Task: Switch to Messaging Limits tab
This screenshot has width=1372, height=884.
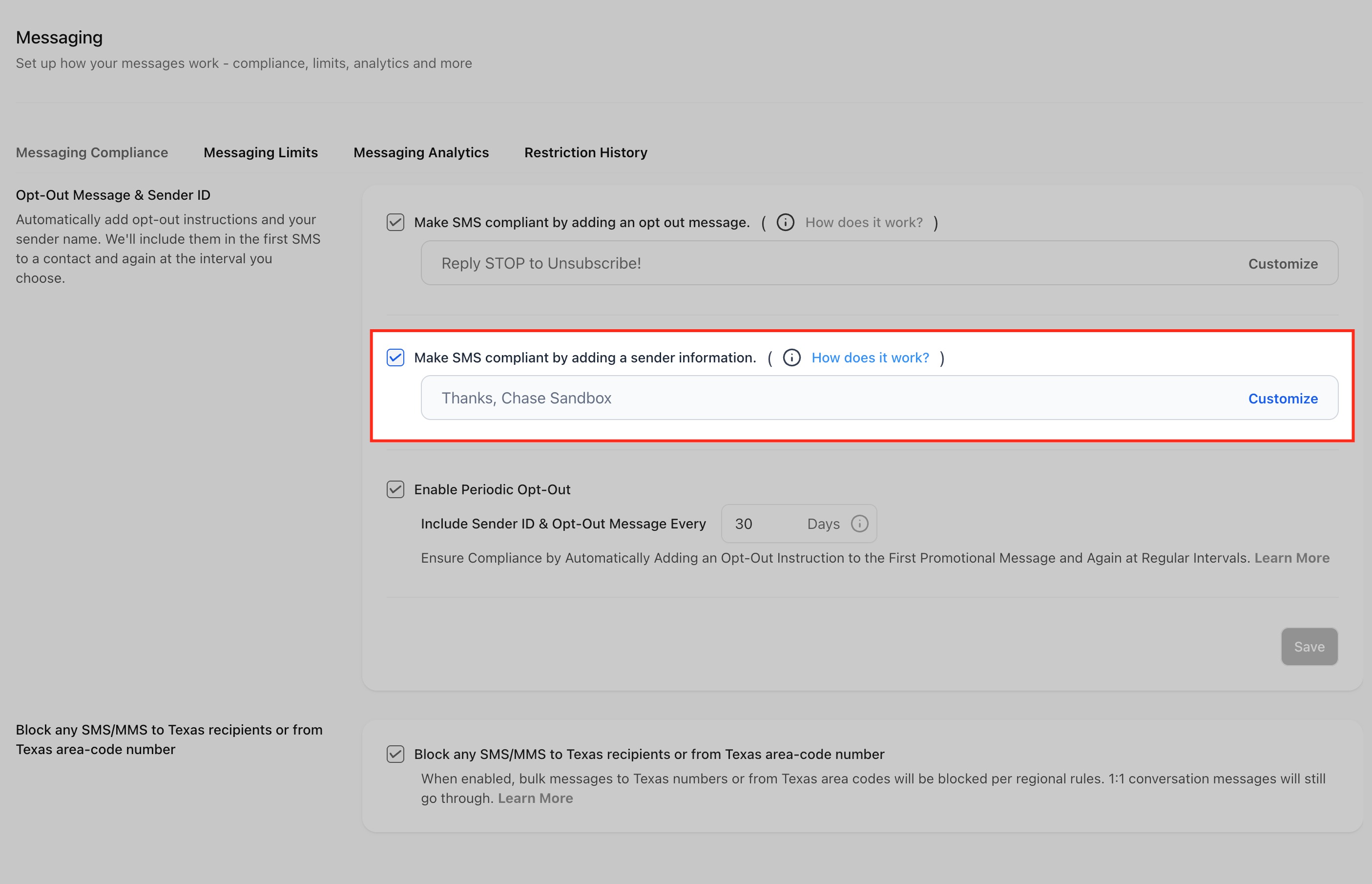Action: [x=261, y=152]
